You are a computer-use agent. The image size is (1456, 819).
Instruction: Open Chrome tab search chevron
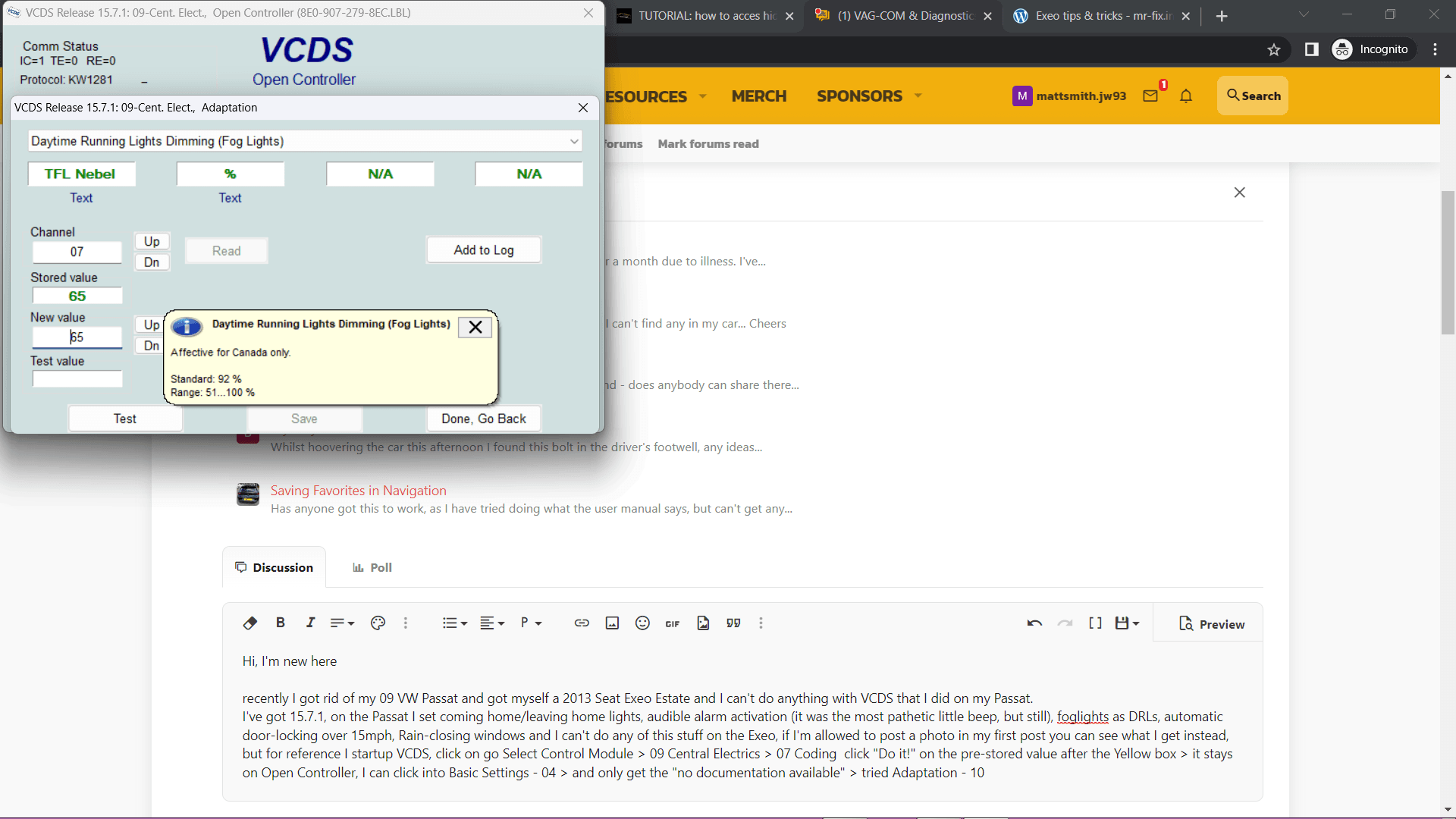(x=1304, y=14)
